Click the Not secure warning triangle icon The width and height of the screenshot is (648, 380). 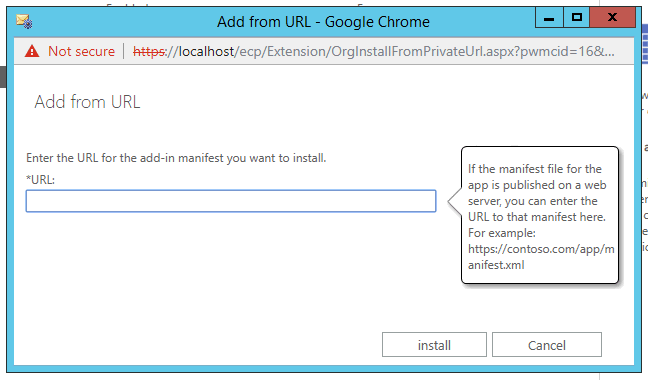click(32, 51)
